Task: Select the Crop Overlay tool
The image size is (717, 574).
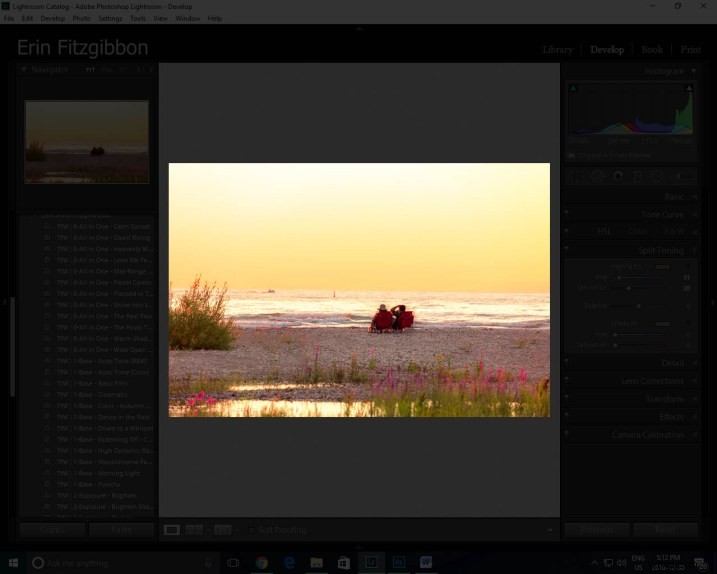Action: [577, 177]
